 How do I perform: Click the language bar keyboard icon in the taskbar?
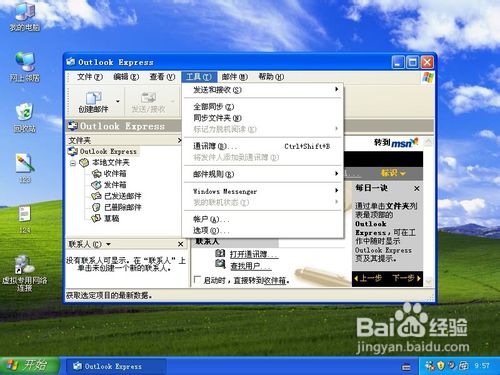[406, 367]
